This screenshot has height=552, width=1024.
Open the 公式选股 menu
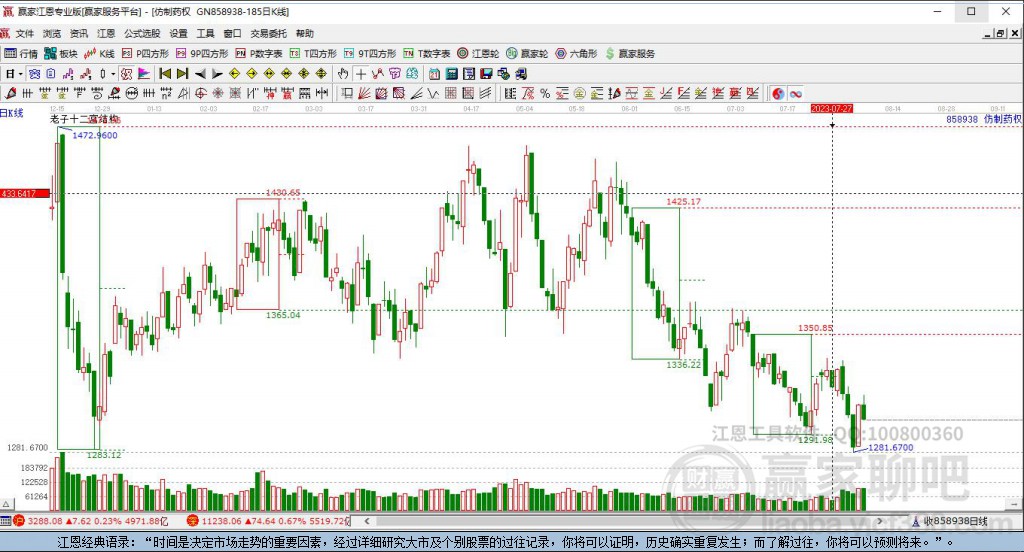pyautogui.click(x=142, y=33)
